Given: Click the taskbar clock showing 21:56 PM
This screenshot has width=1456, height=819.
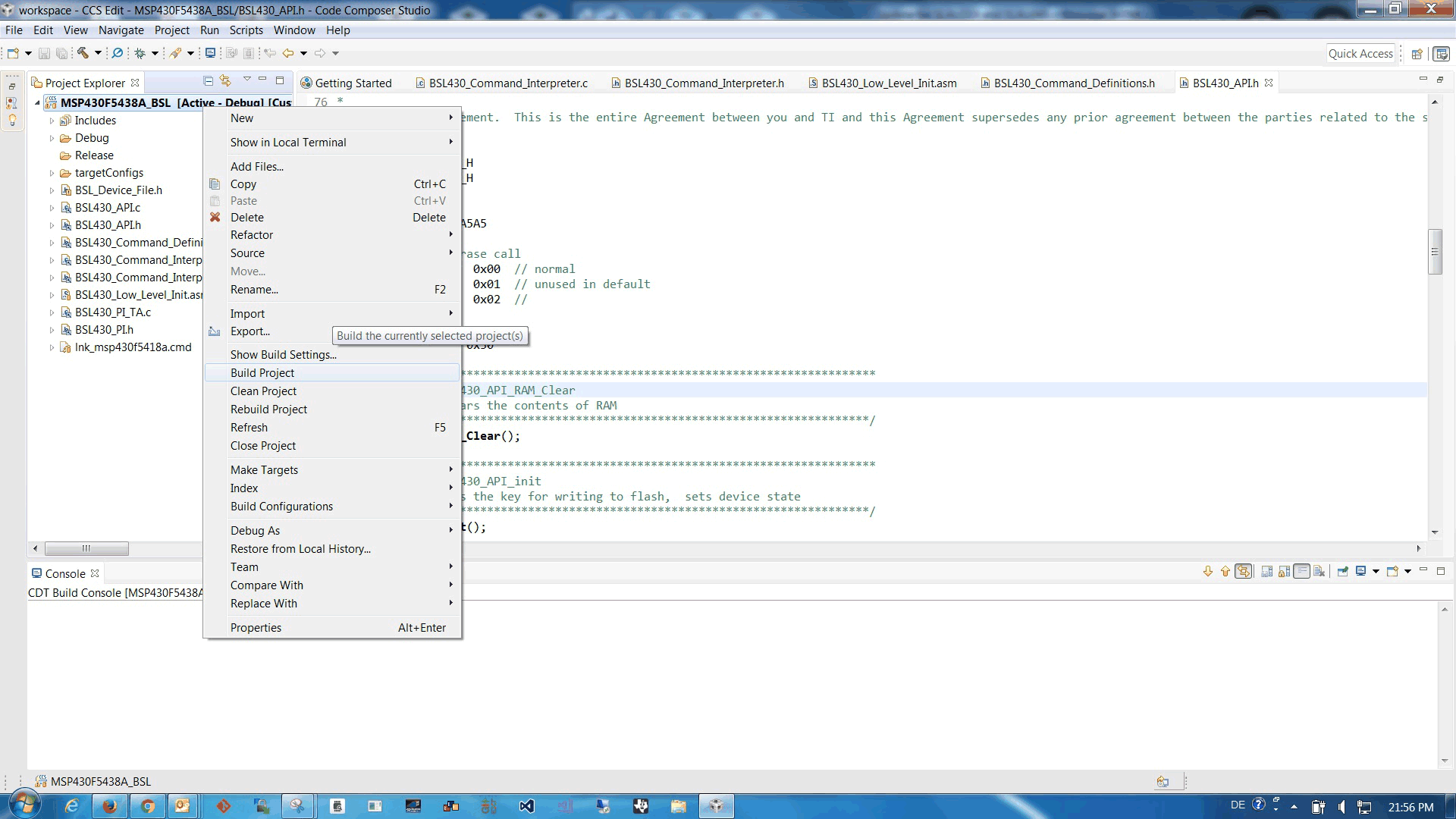Looking at the screenshot, I should coord(1410,808).
